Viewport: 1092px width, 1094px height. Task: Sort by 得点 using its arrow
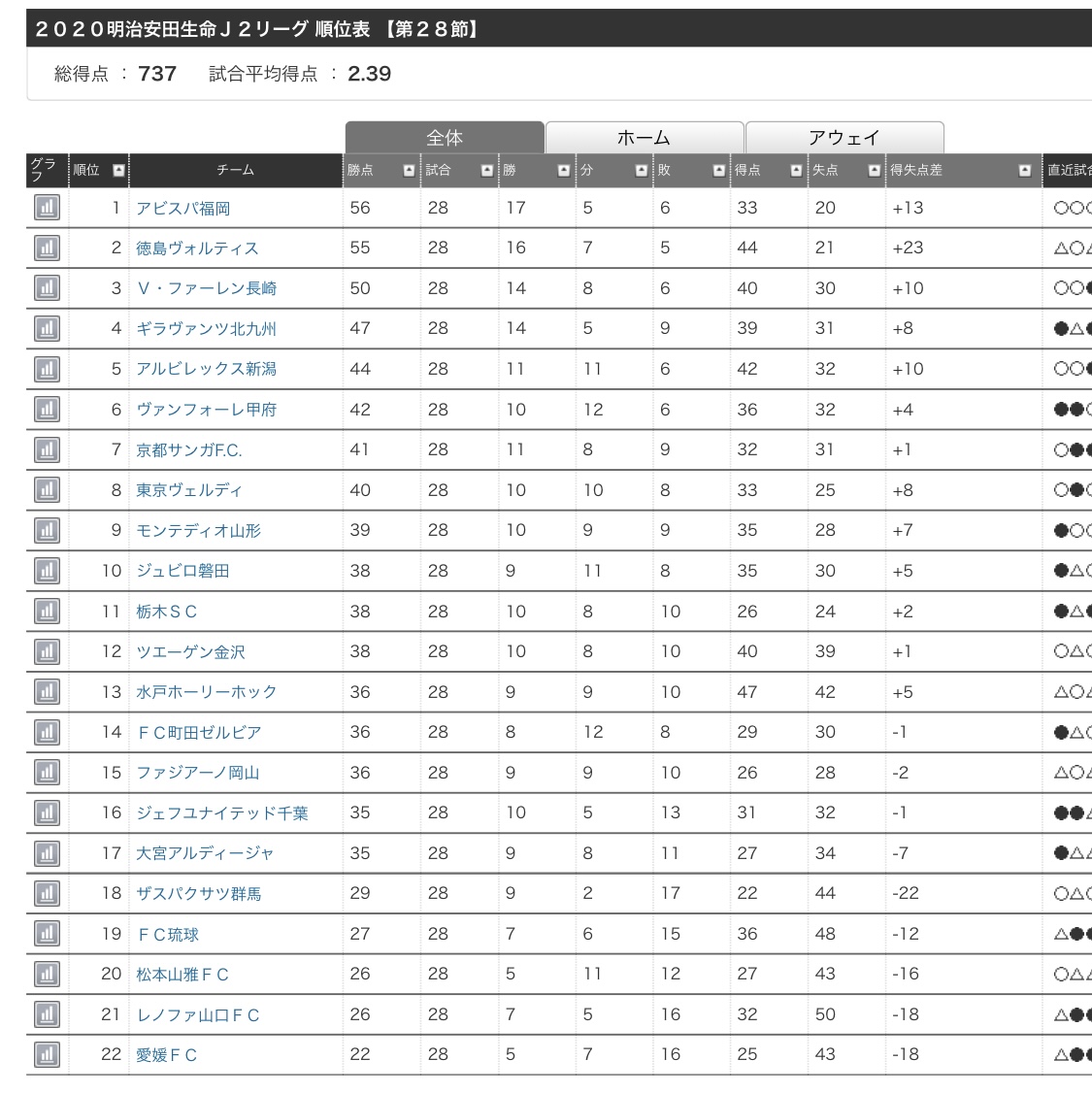[796, 171]
